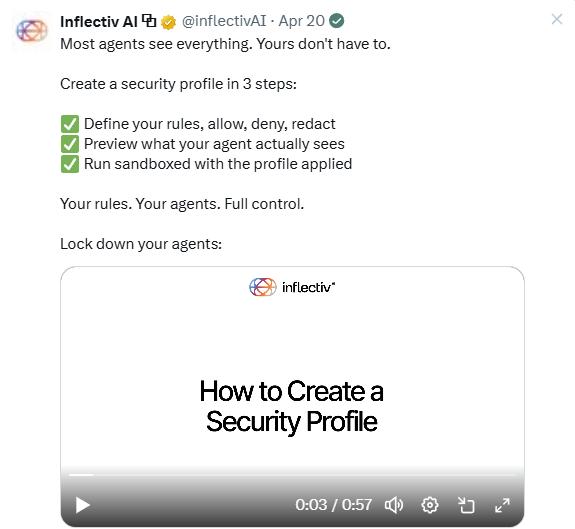The height and width of the screenshot is (529, 575).
Task: Expand the video to fullscreen
Action: [502, 505]
